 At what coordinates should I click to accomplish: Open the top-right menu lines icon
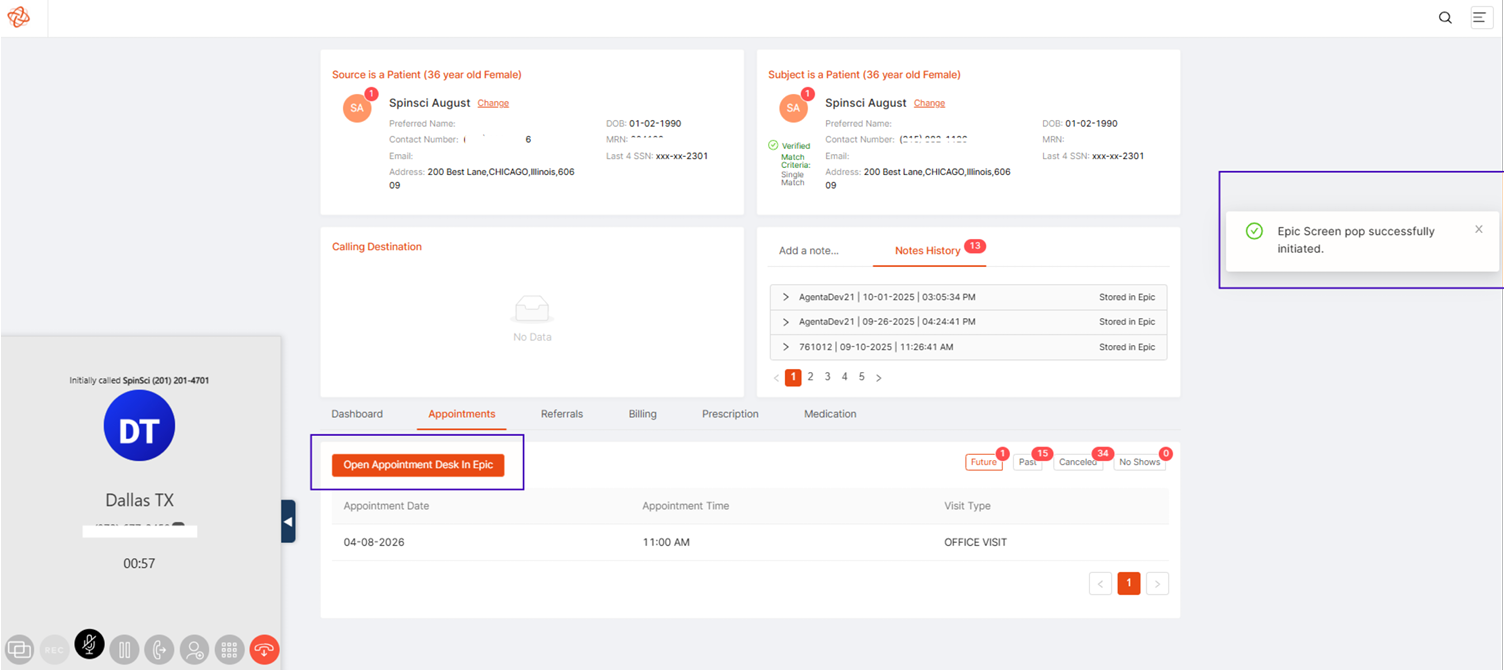pyautogui.click(x=1481, y=17)
